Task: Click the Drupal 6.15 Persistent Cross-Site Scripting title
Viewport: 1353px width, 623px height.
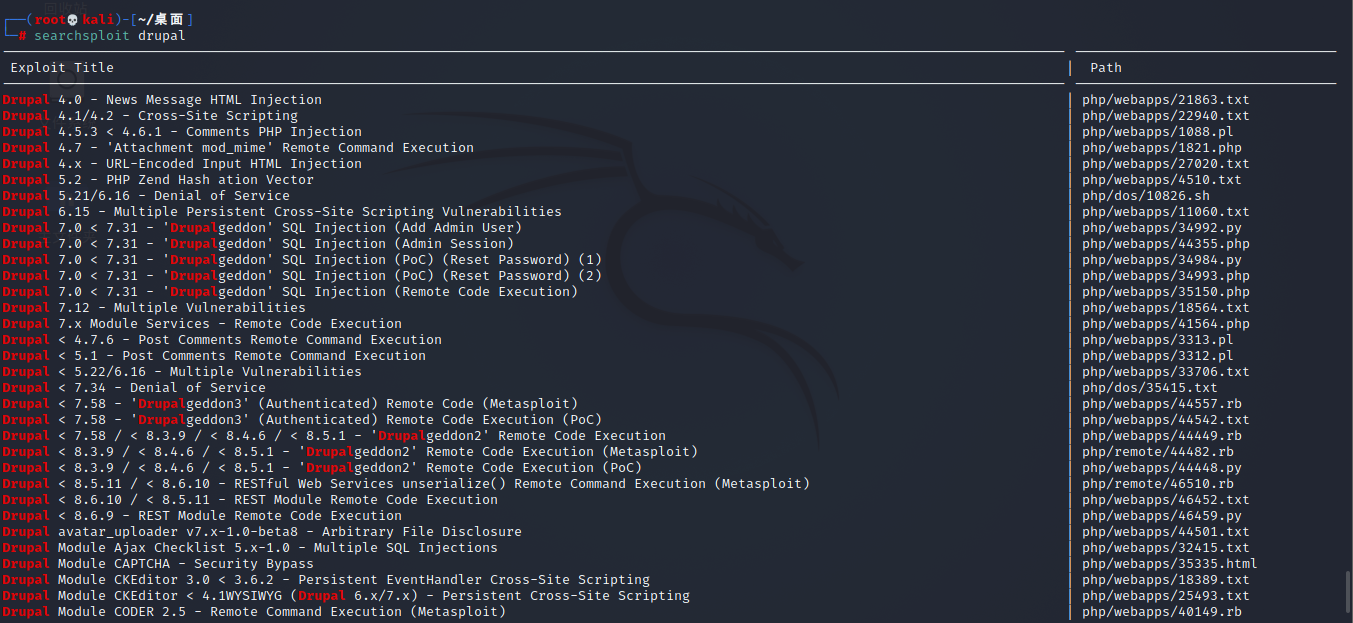Action: tap(282, 212)
